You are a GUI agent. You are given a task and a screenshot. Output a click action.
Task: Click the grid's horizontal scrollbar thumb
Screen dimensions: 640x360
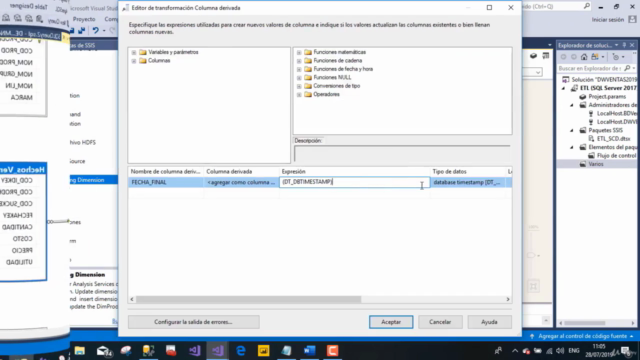point(248,299)
